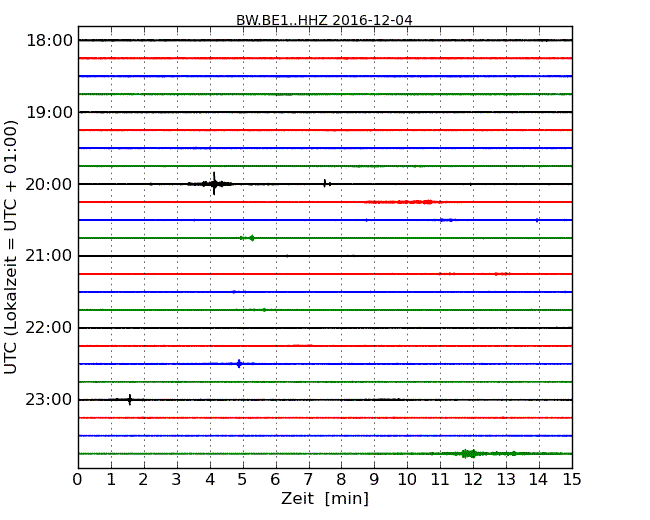Click x-axis tick label 4
The height and width of the screenshot is (520, 650).
pos(210,480)
